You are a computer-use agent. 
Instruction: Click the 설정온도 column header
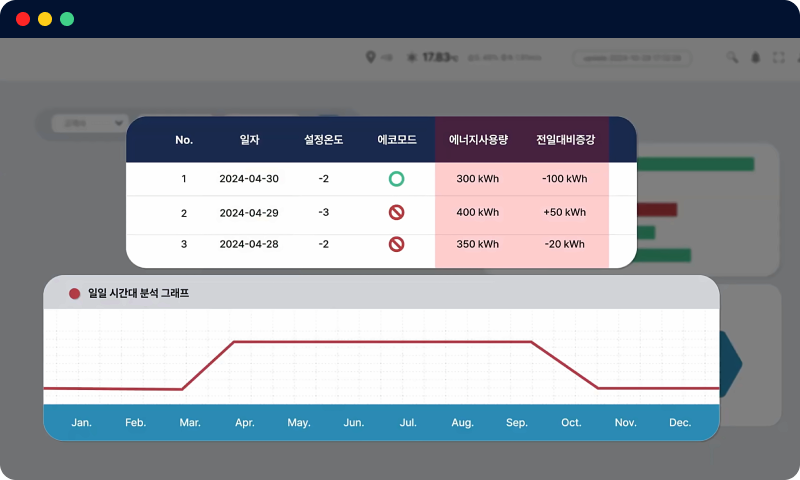point(323,140)
